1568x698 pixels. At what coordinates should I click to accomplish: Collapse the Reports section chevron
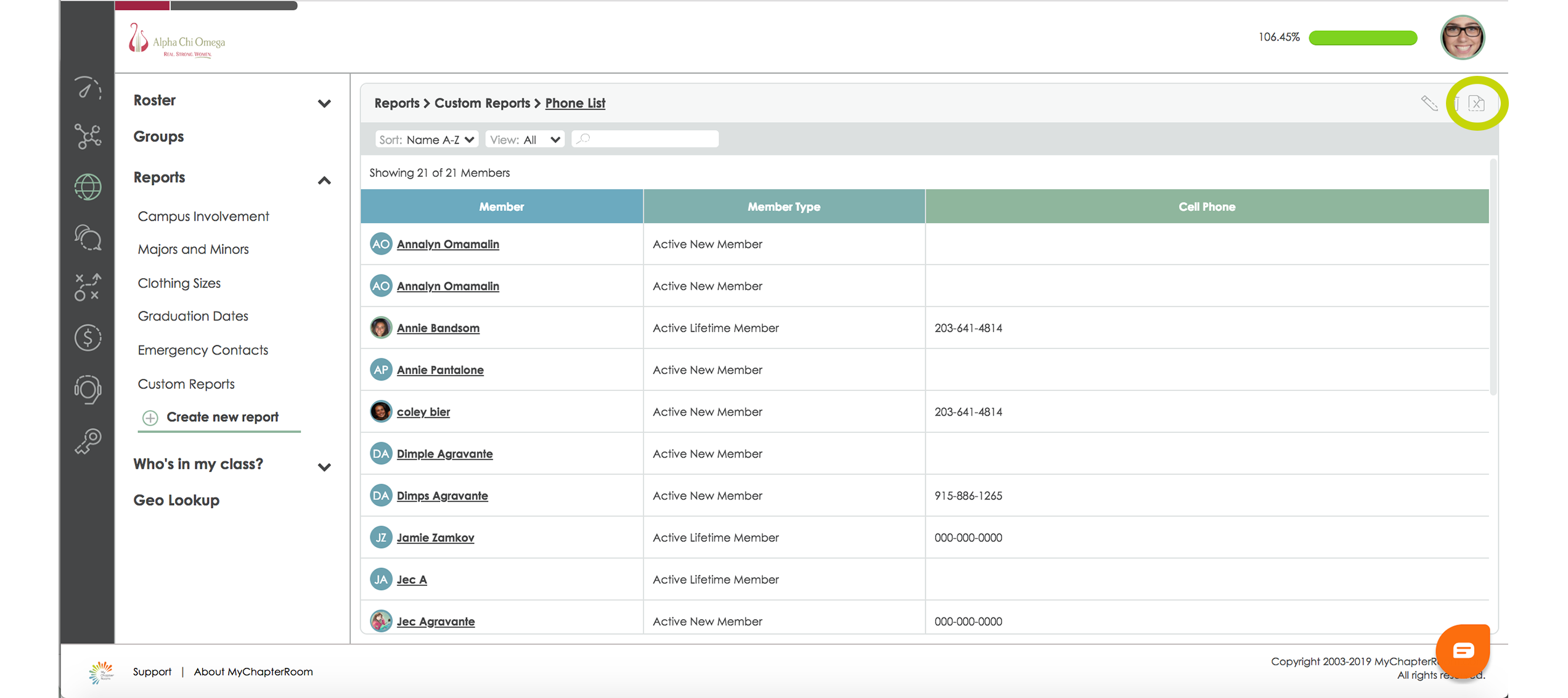(324, 180)
